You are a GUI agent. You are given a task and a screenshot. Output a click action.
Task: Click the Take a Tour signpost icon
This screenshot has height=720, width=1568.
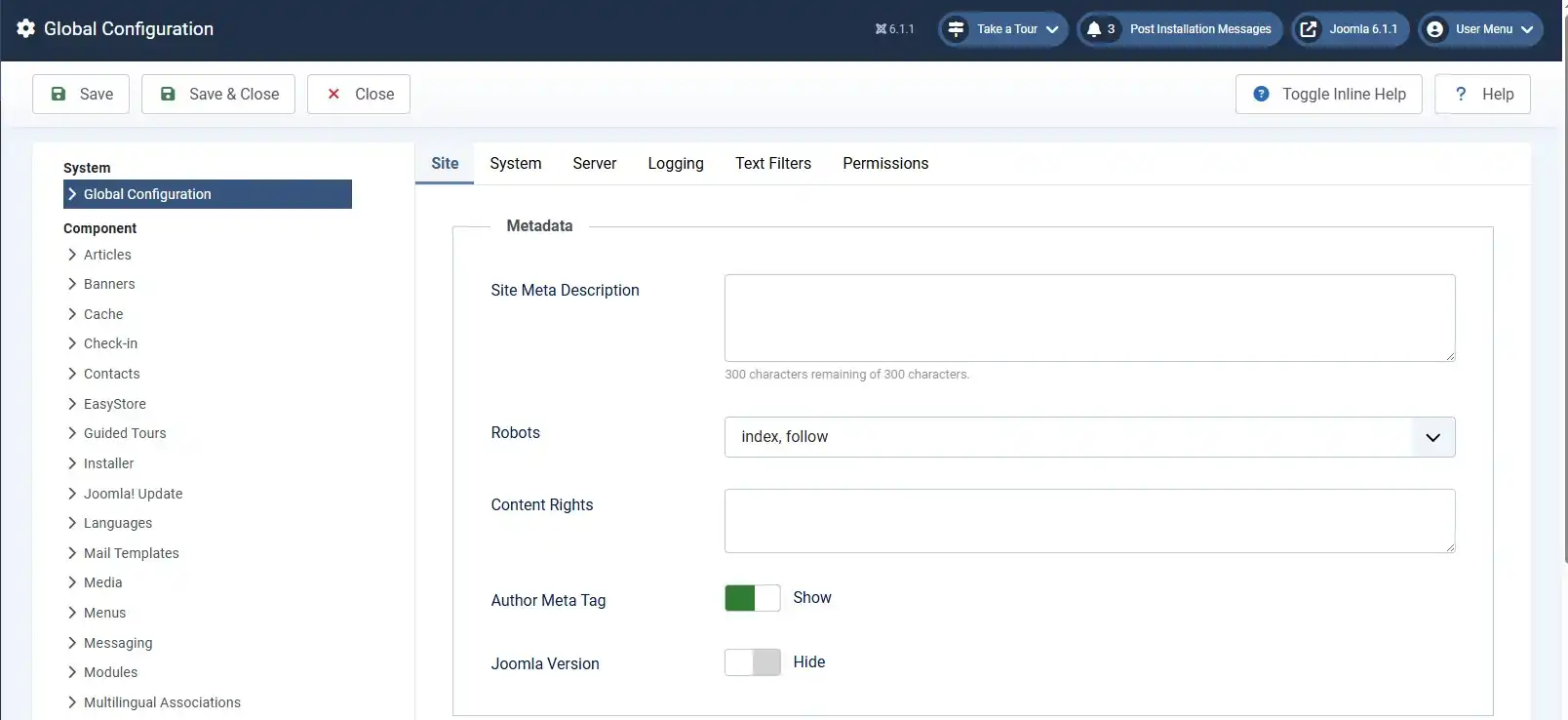956,29
